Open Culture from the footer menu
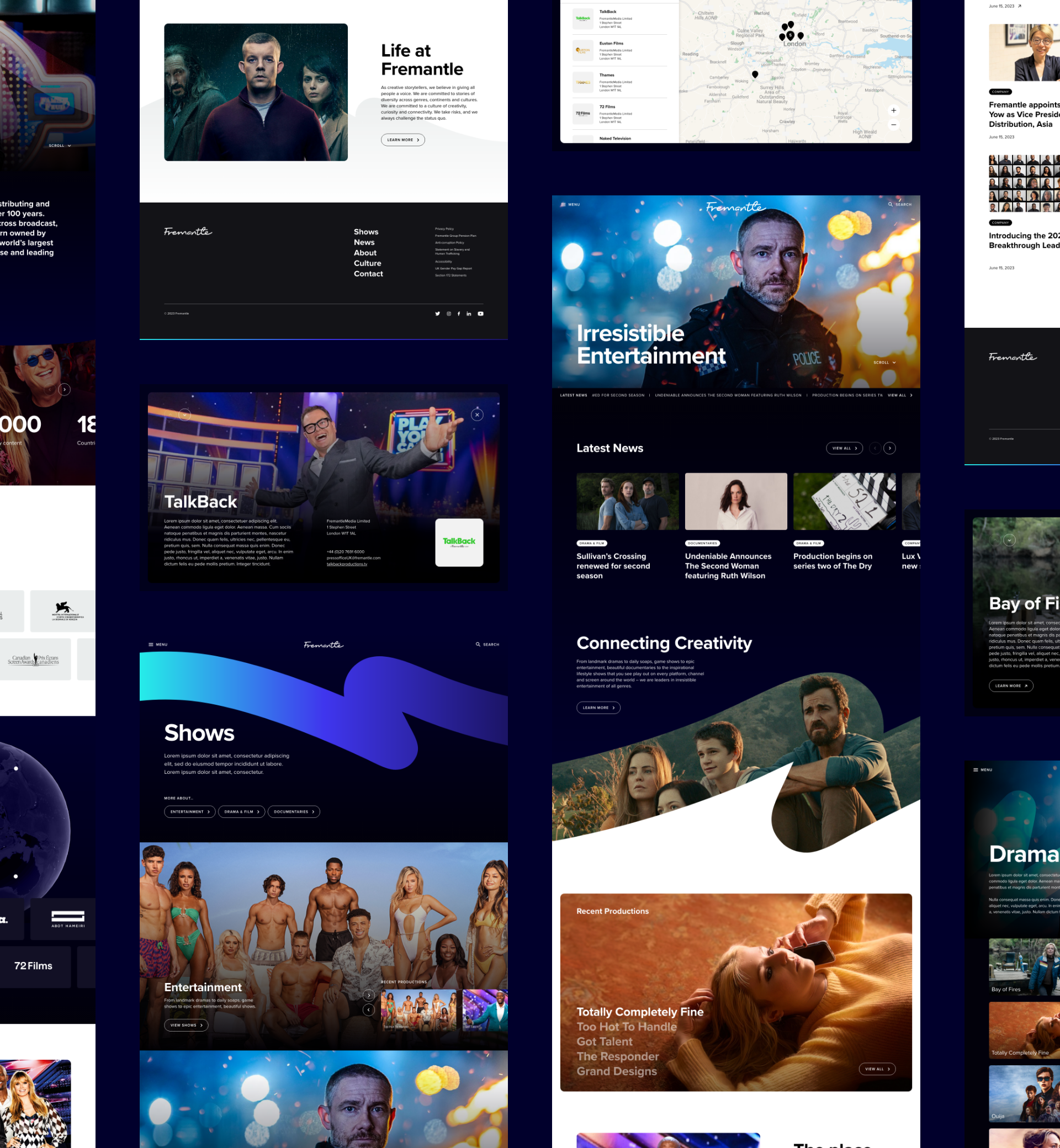Screen dimensions: 1060x1148 point(367,263)
